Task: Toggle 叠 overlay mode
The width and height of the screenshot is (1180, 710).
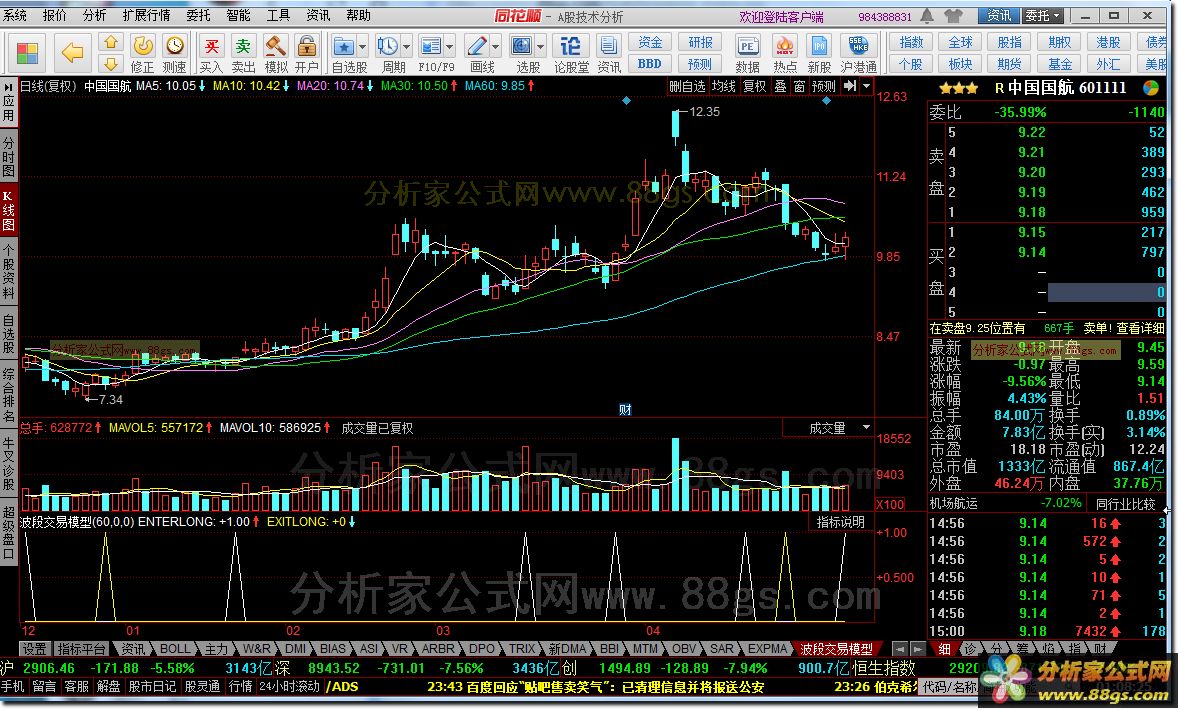Action: coord(780,87)
